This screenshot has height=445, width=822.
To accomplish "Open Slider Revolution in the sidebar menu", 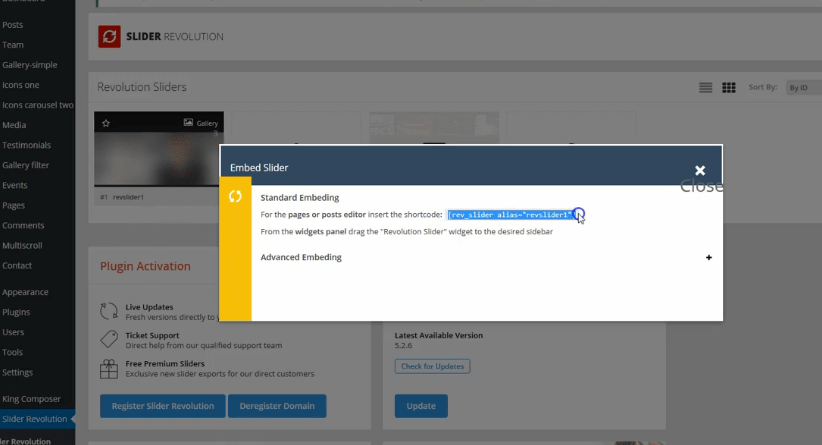I will pos(34,419).
